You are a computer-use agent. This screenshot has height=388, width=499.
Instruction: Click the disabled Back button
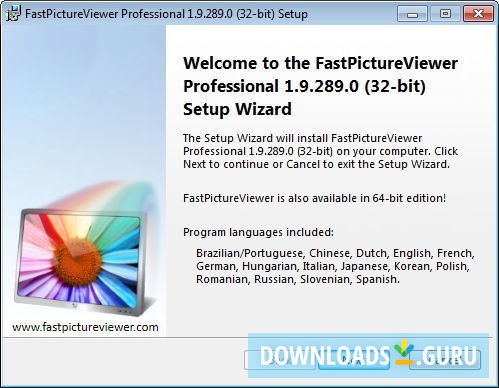[x=280, y=360]
